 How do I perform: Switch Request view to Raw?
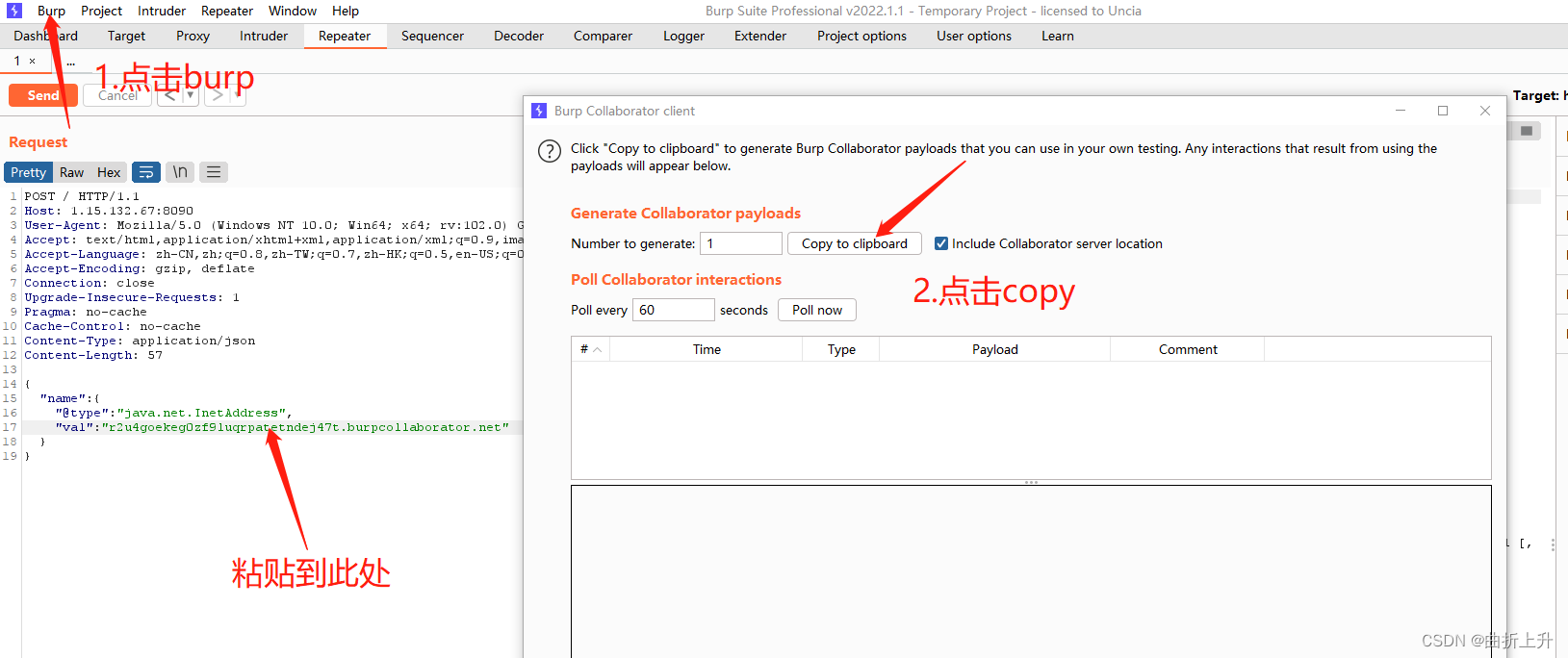tap(72, 172)
